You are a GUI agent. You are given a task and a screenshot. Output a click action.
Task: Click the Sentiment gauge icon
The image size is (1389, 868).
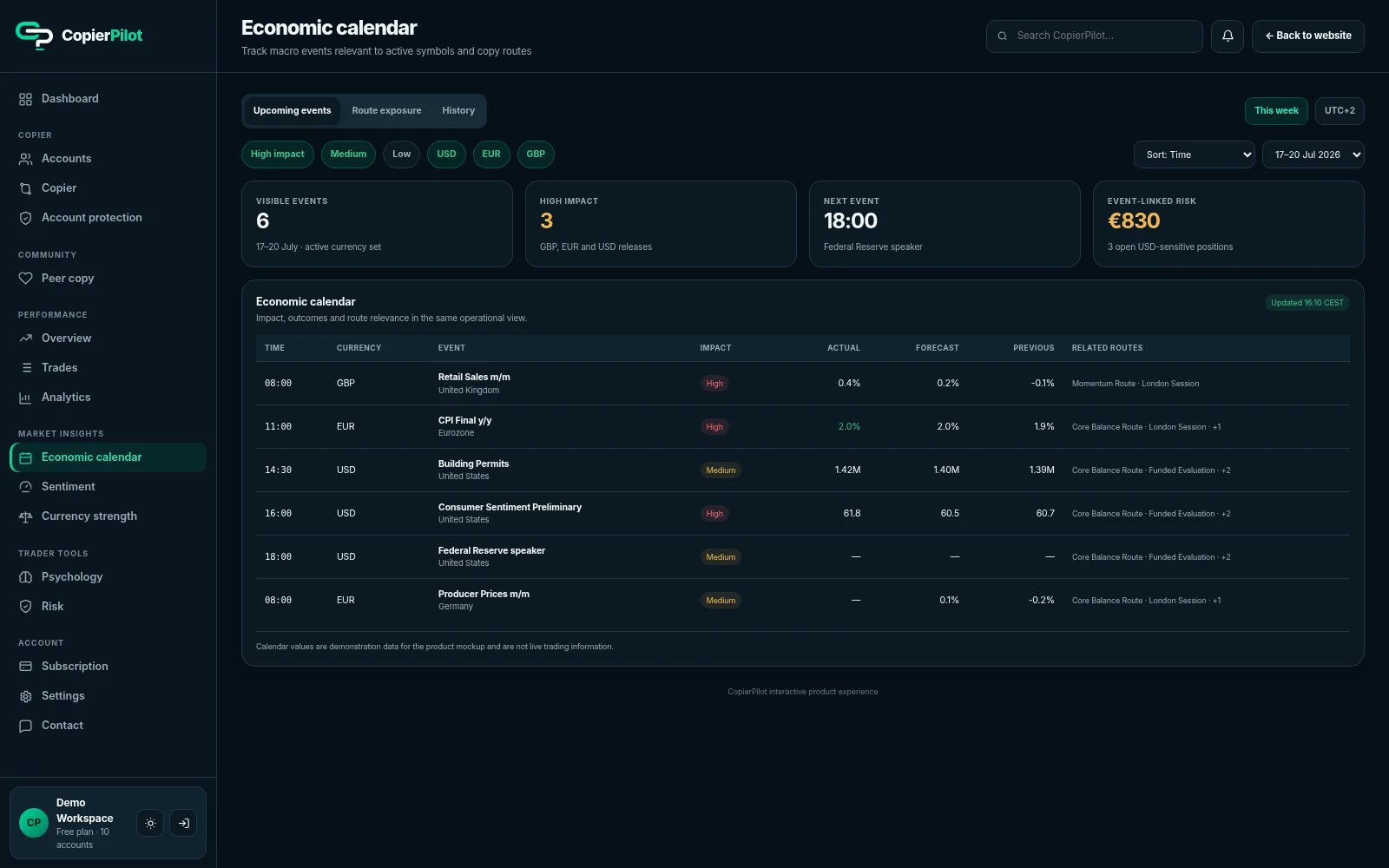[25, 487]
